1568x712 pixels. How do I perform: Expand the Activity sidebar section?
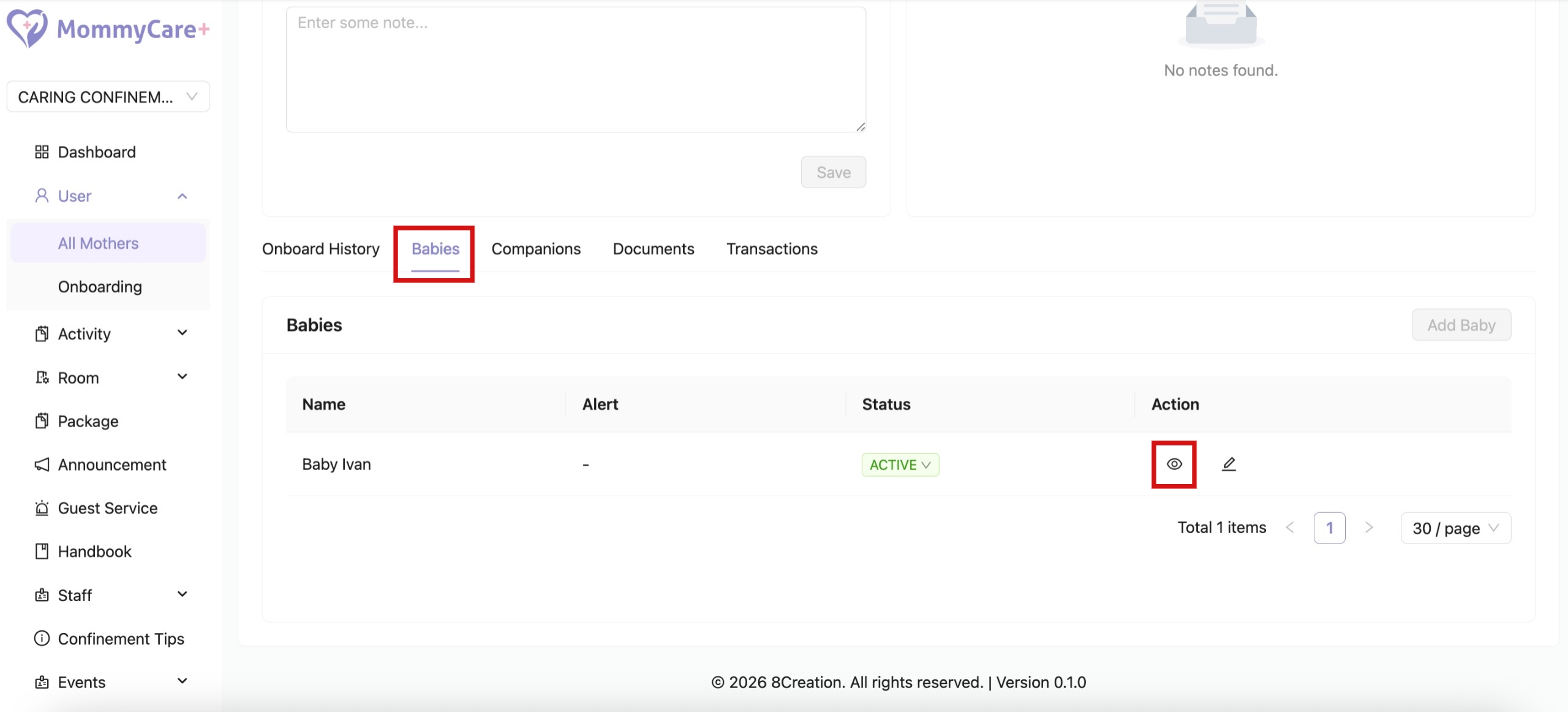[110, 334]
